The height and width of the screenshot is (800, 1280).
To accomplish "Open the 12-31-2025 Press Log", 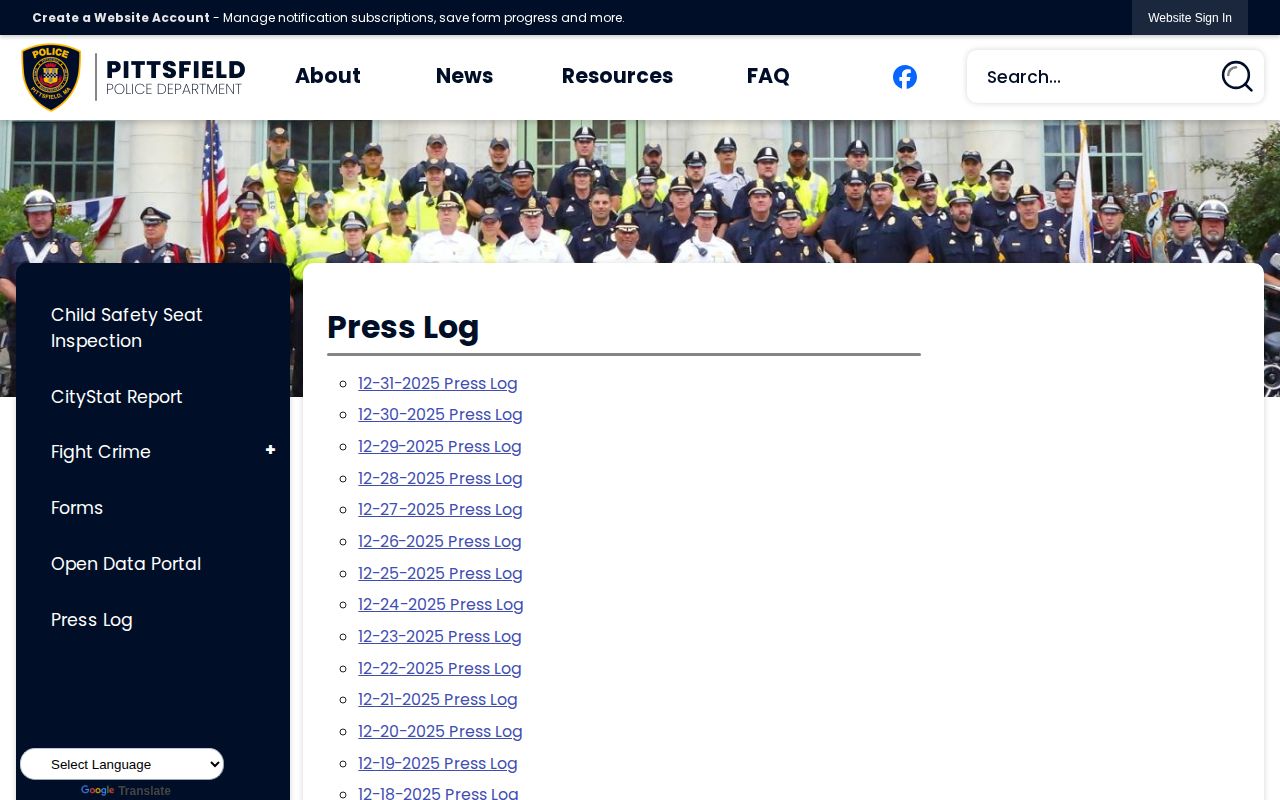I will pos(438,383).
